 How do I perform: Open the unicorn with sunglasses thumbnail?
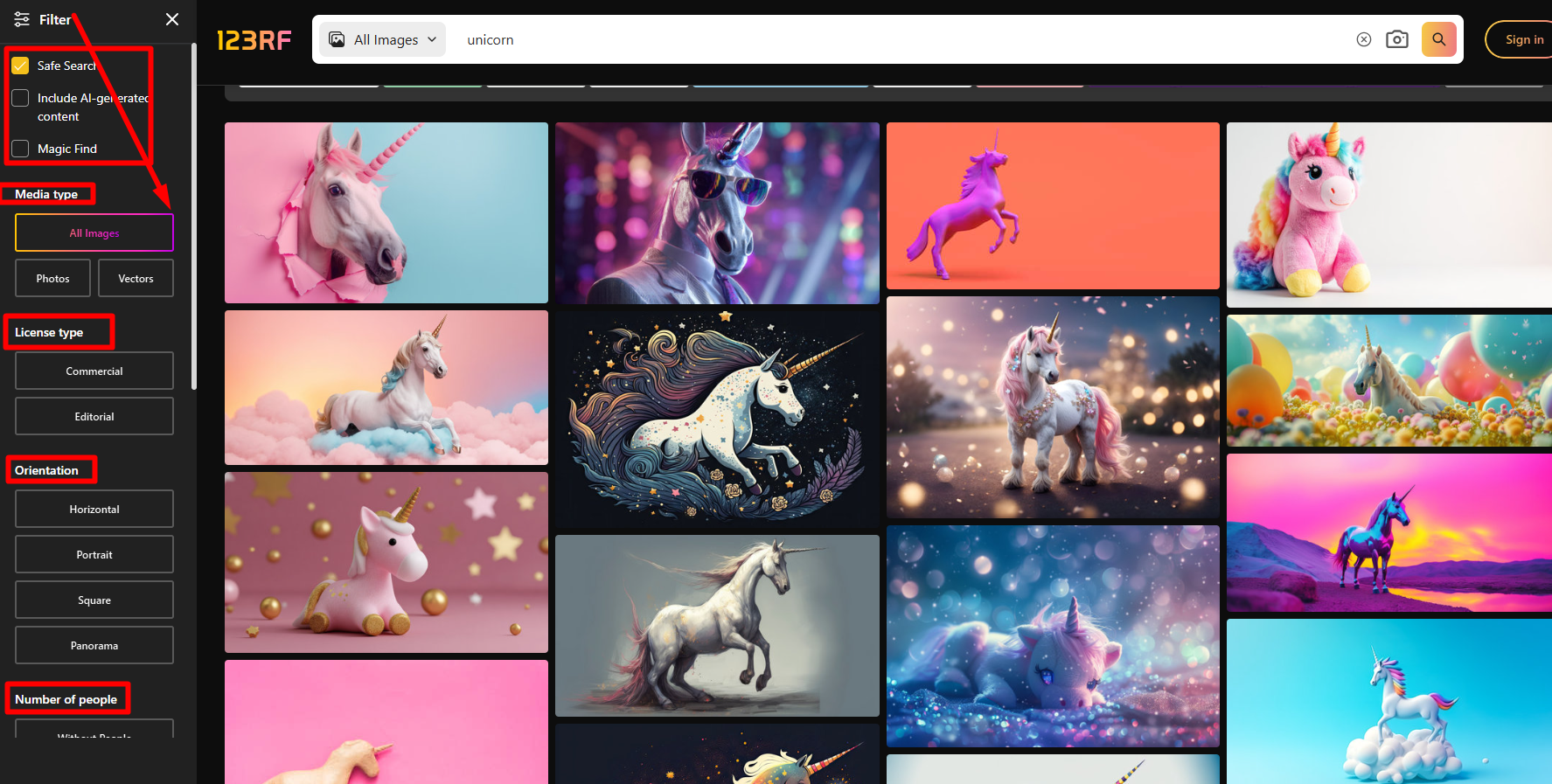click(x=717, y=212)
